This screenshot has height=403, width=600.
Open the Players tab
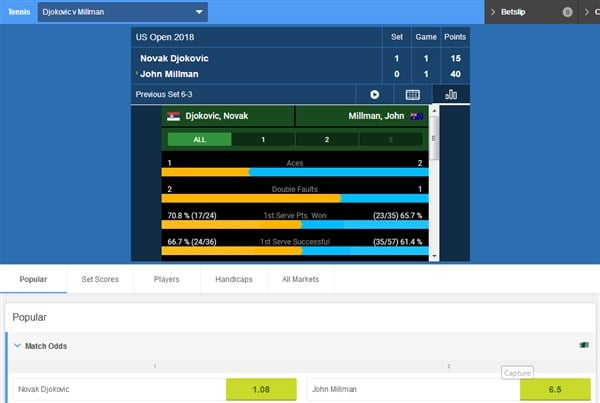click(166, 279)
